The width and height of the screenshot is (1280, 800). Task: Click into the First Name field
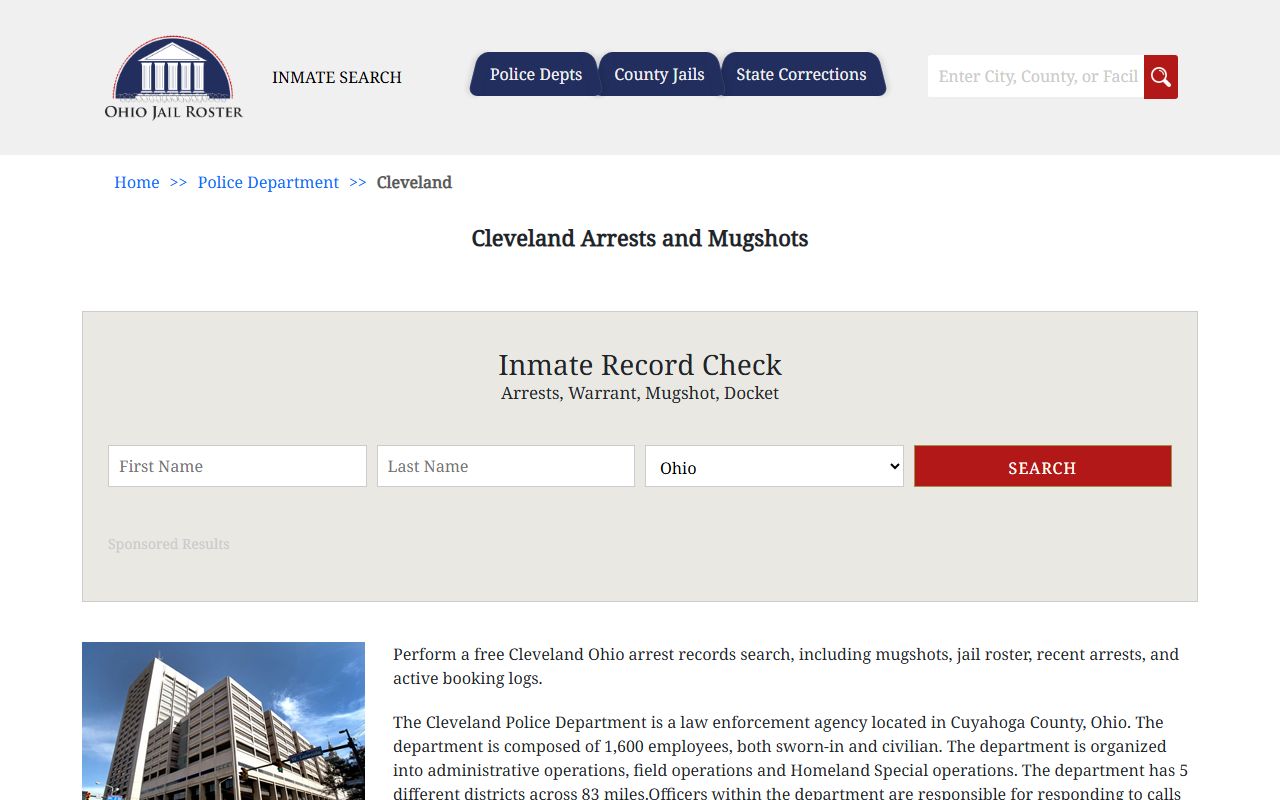click(237, 466)
